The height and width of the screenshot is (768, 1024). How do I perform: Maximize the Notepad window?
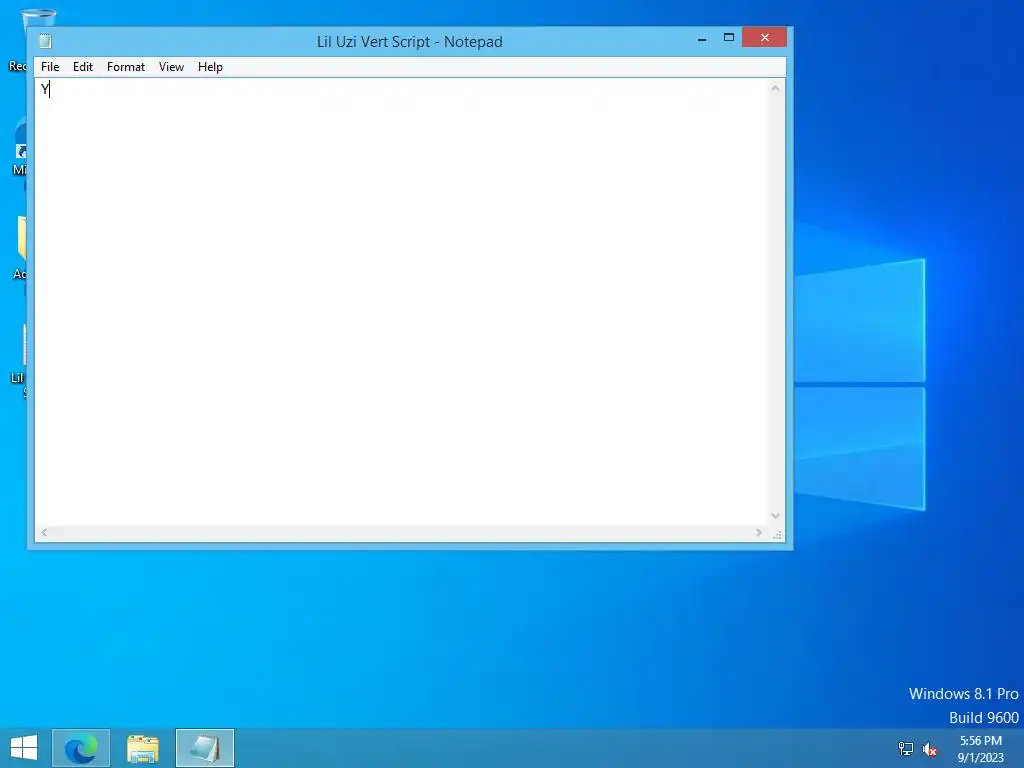(x=729, y=38)
